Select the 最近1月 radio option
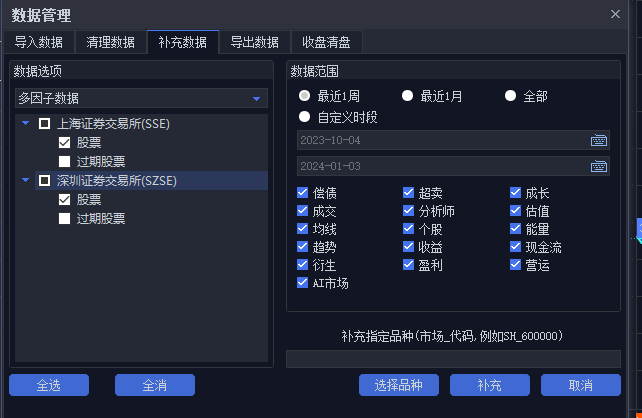The height and width of the screenshot is (418, 642). [x=407, y=96]
